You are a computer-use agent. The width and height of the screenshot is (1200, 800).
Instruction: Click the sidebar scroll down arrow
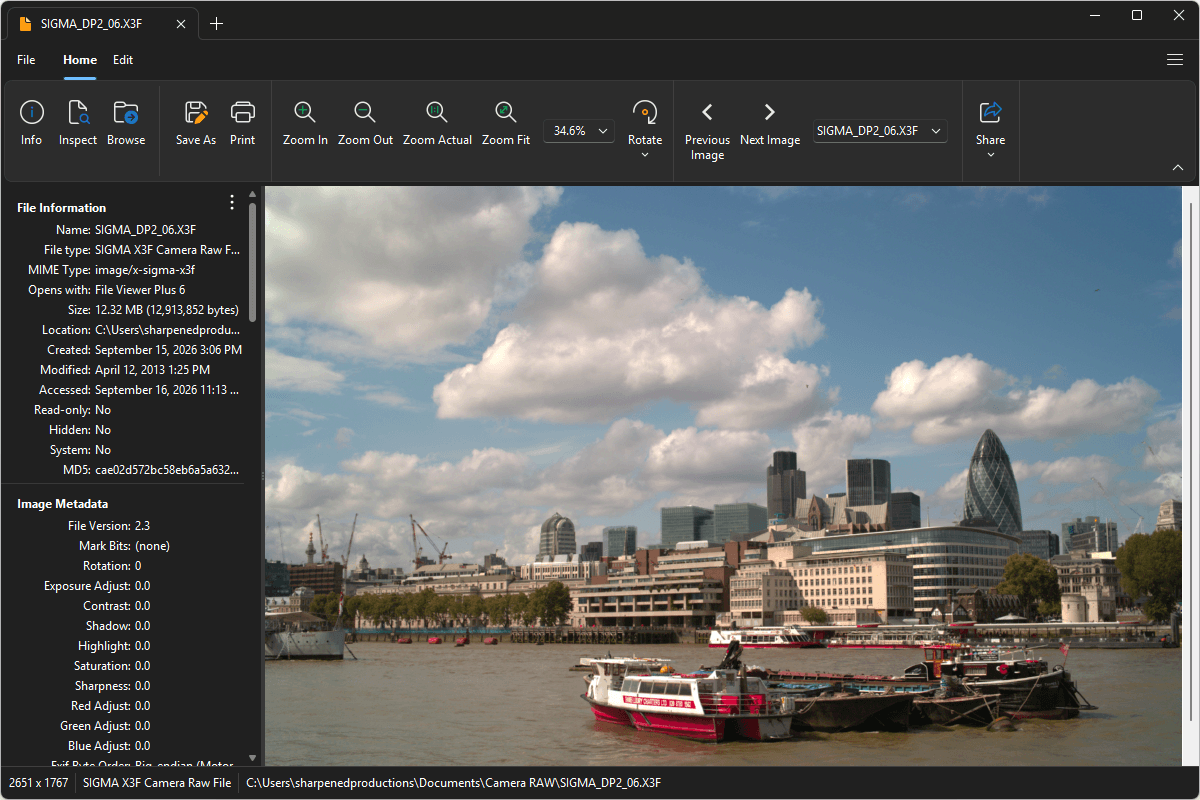coord(253,759)
